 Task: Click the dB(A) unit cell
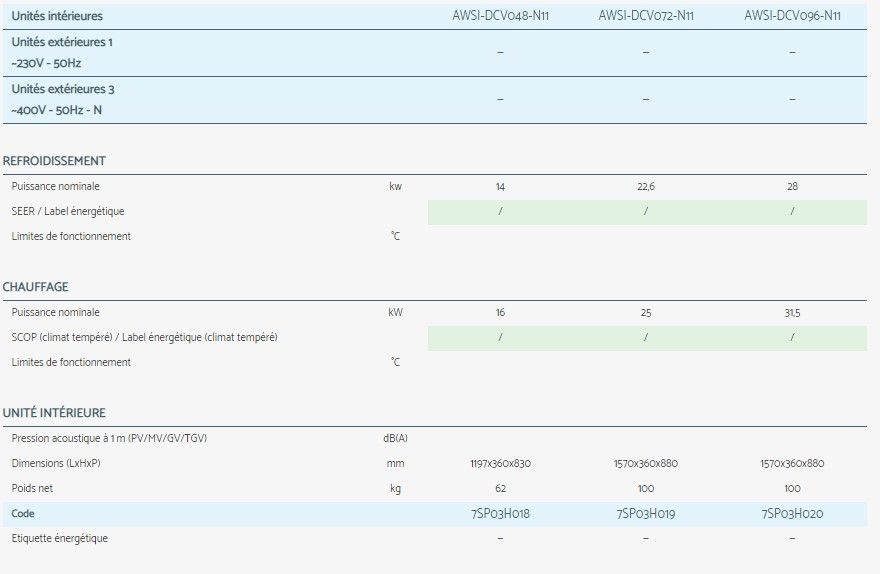[396, 438]
